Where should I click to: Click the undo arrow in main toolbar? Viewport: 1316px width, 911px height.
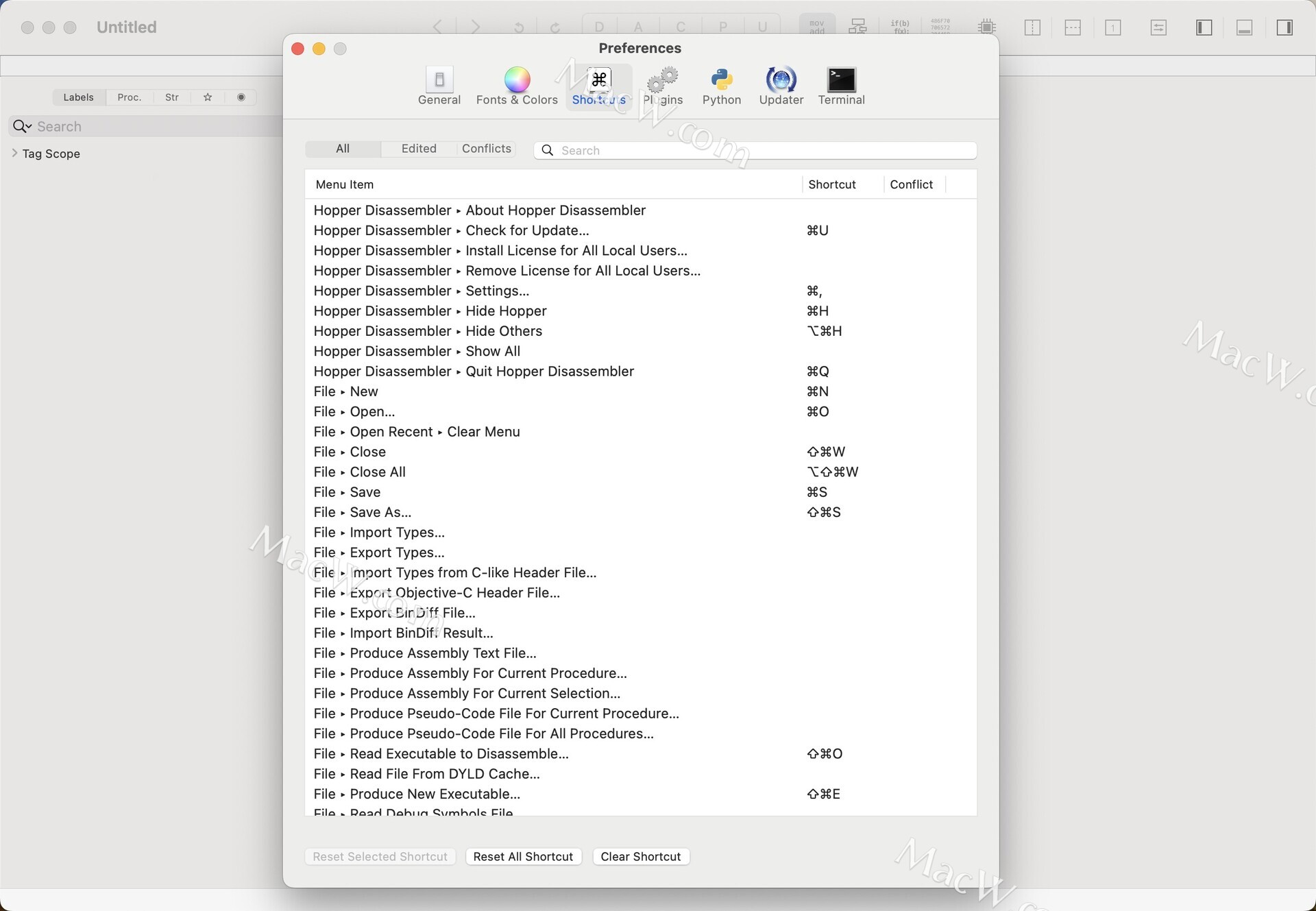pos(519,27)
